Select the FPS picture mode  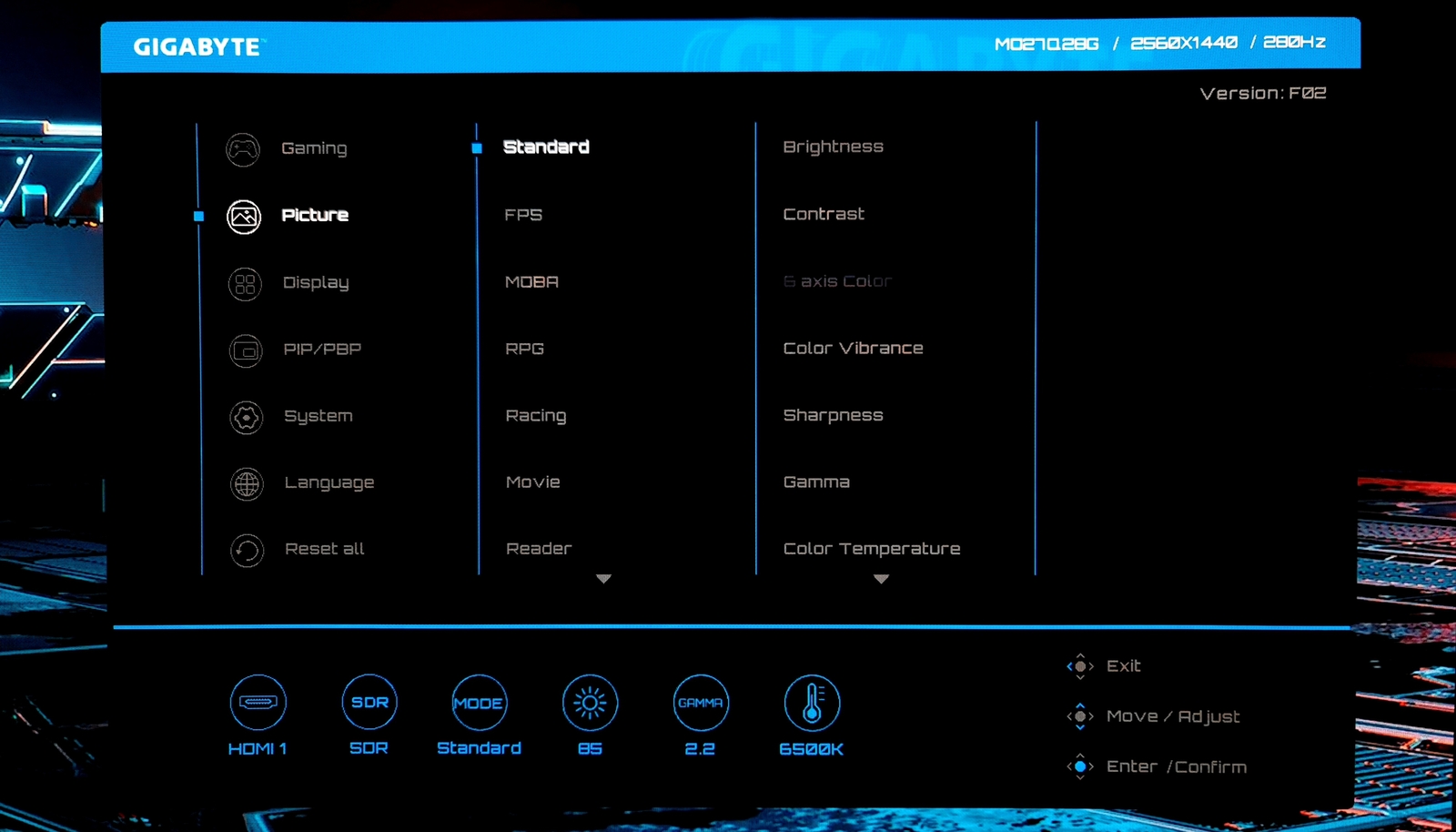pos(523,215)
